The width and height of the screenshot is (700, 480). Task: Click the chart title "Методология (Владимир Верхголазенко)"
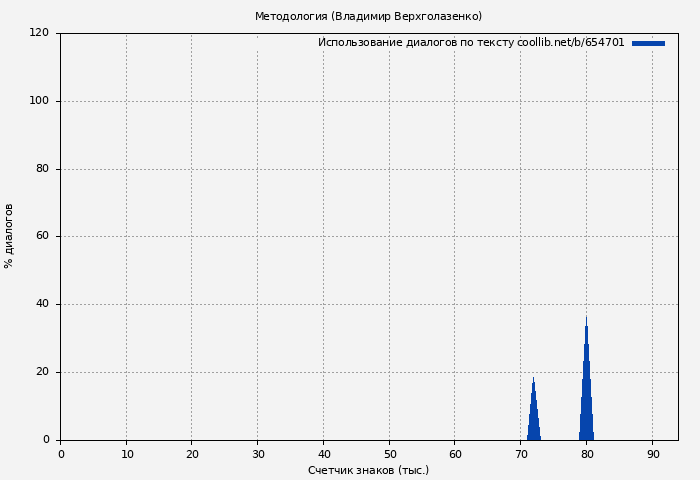[368, 16]
